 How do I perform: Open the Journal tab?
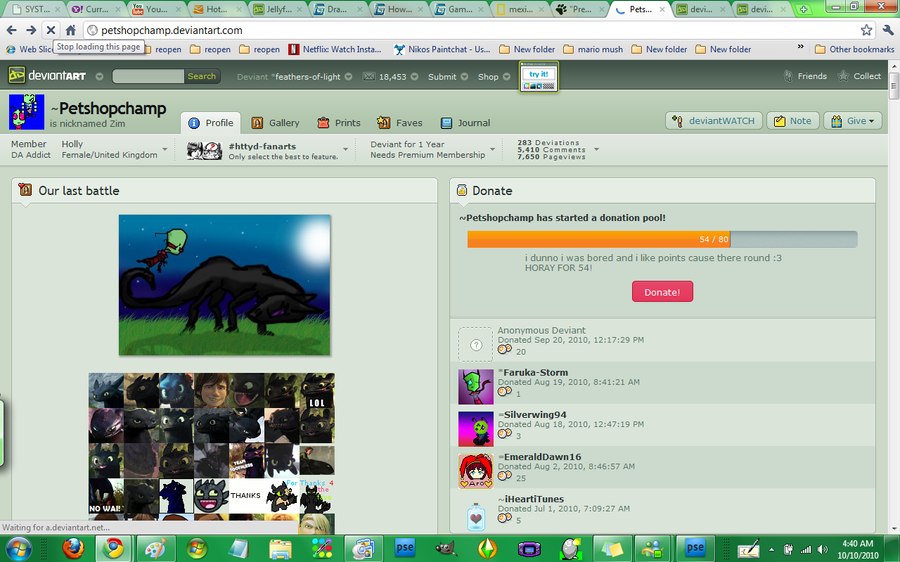pos(465,123)
